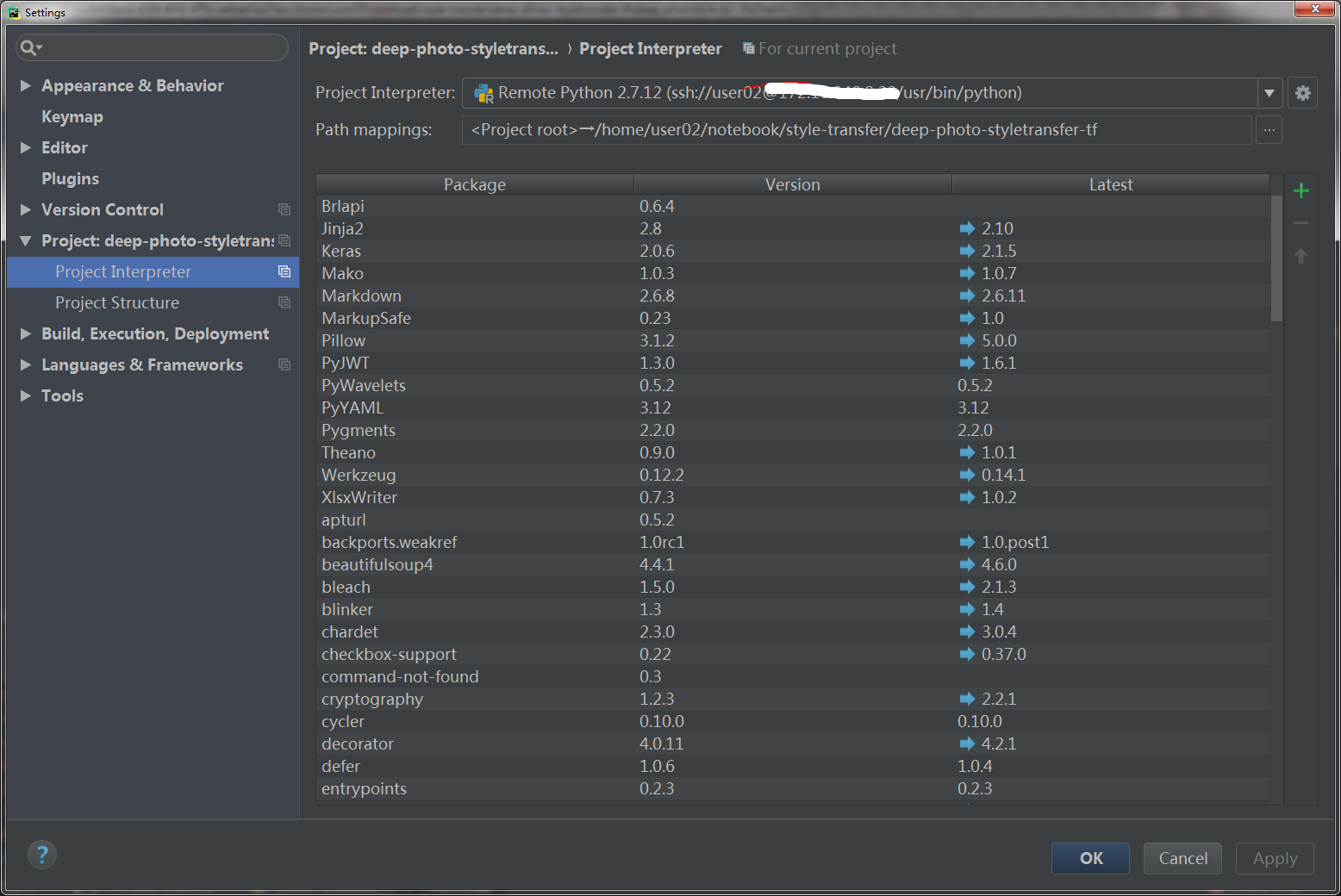Expand the Editor settings section
Screen dimensions: 1341x896
click(x=26, y=147)
